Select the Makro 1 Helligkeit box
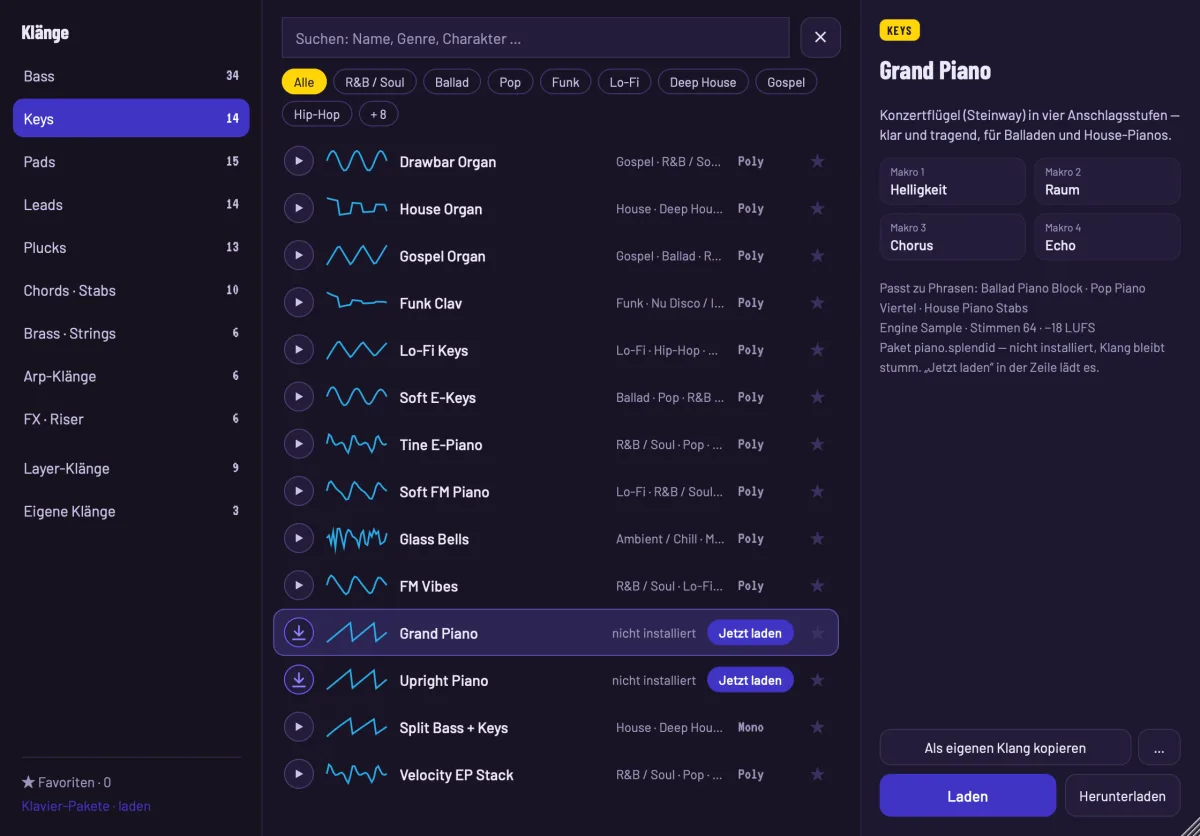Image resolution: width=1200 pixels, height=836 pixels. (952, 181)
